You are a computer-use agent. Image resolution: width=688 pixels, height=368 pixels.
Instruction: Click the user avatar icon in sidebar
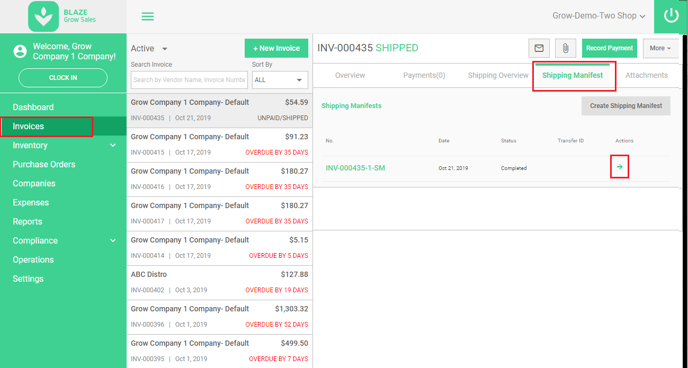(x=20, y=51)
